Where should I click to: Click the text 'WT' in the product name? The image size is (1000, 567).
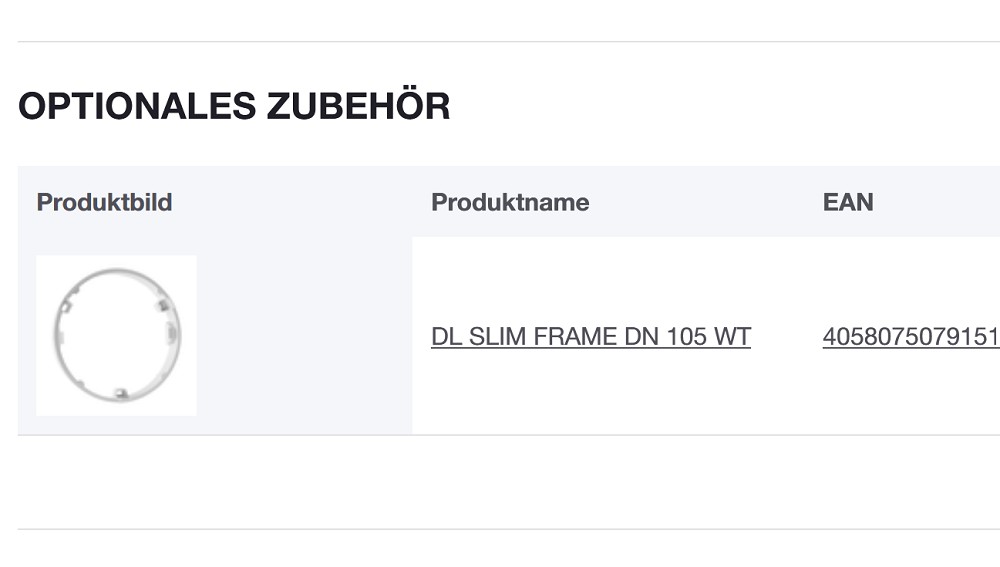coord(732,337)
